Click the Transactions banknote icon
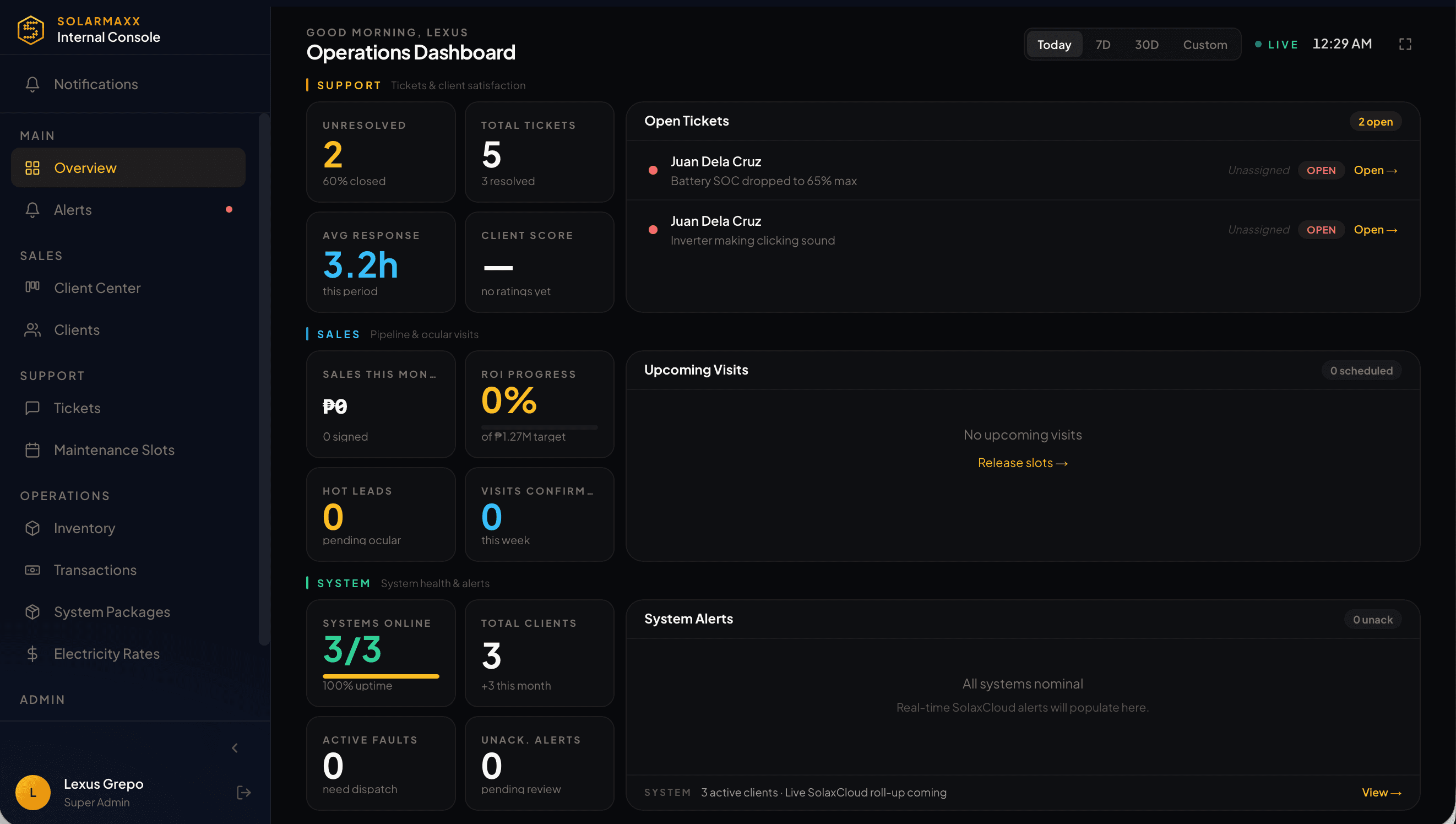 click(32, 570)
